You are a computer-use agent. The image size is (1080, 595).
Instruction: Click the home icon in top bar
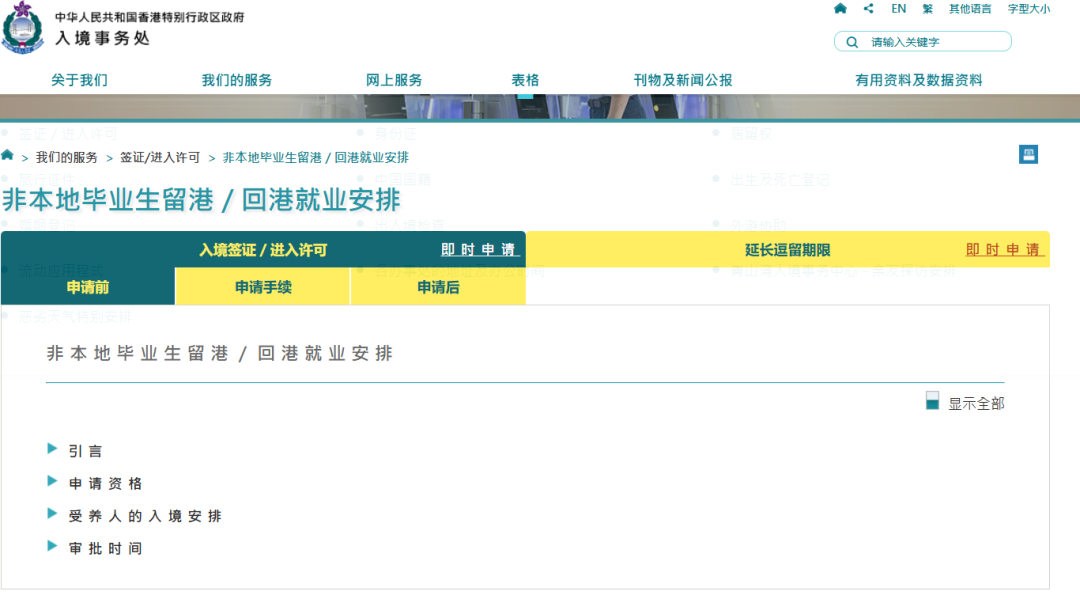(840, 9)
